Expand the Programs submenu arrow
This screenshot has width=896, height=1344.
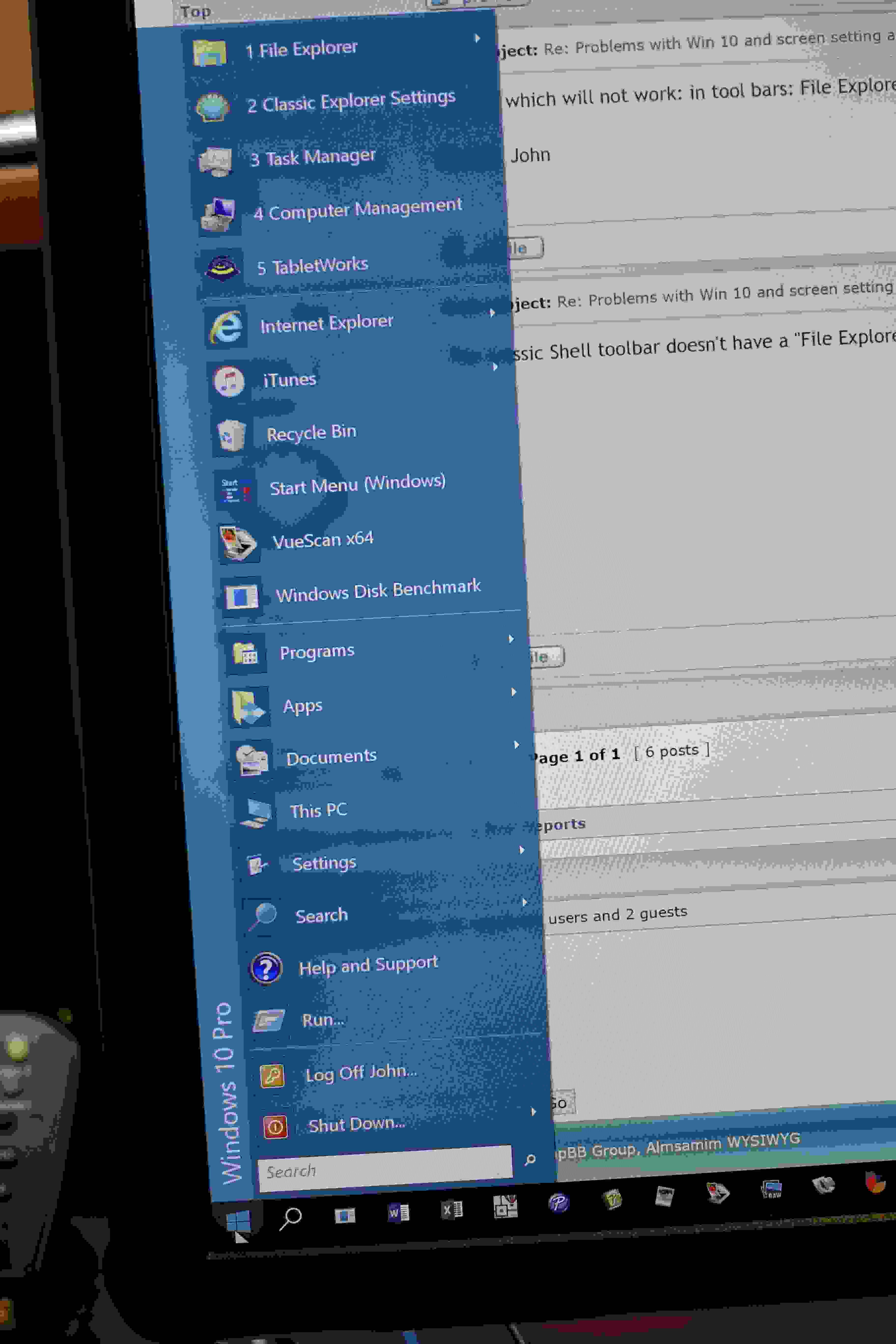coord(511,638)
